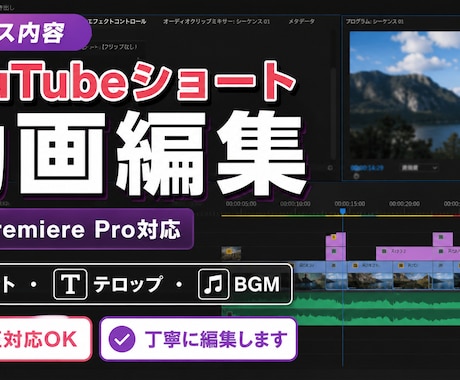Viewport: 460px width, 380px height.
Task: Click the yellow badge on the topmost purple clip
Action: pos(334,237)
